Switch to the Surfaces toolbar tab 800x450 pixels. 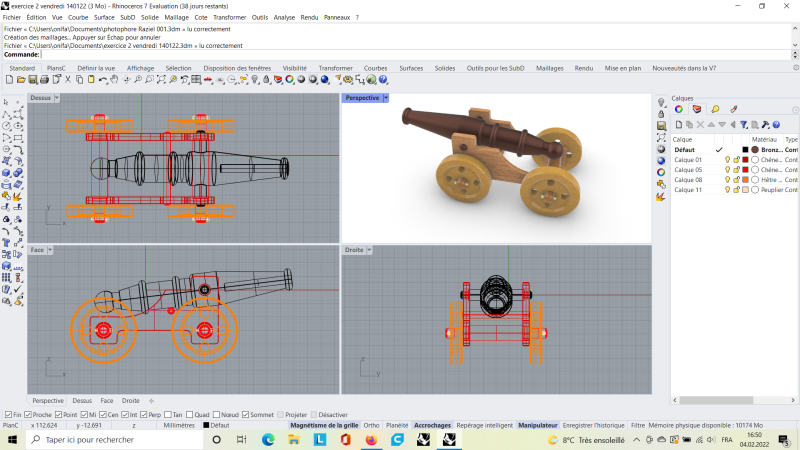click(x=411, y=68)
